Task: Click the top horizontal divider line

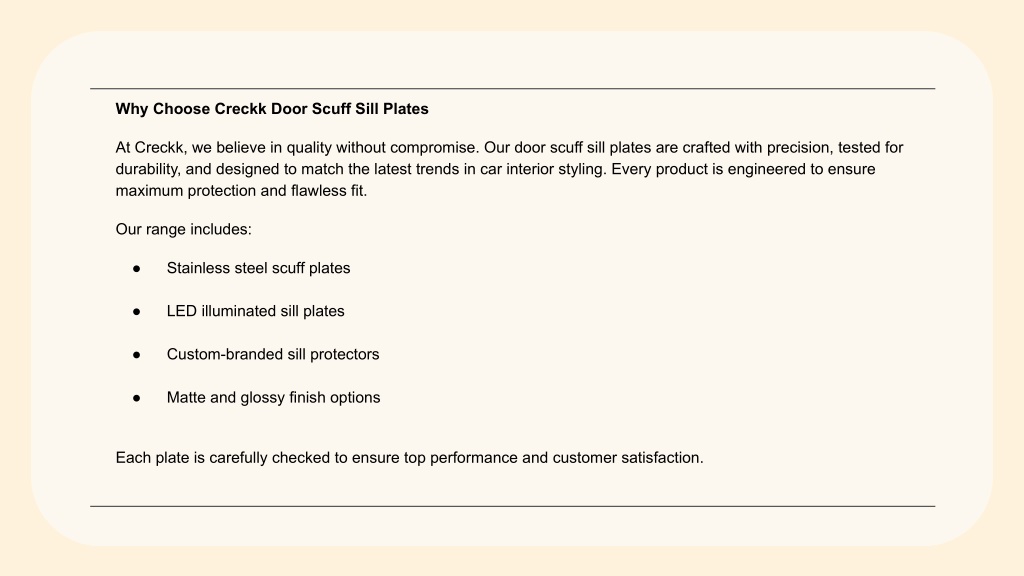Action: click(513, 88)
